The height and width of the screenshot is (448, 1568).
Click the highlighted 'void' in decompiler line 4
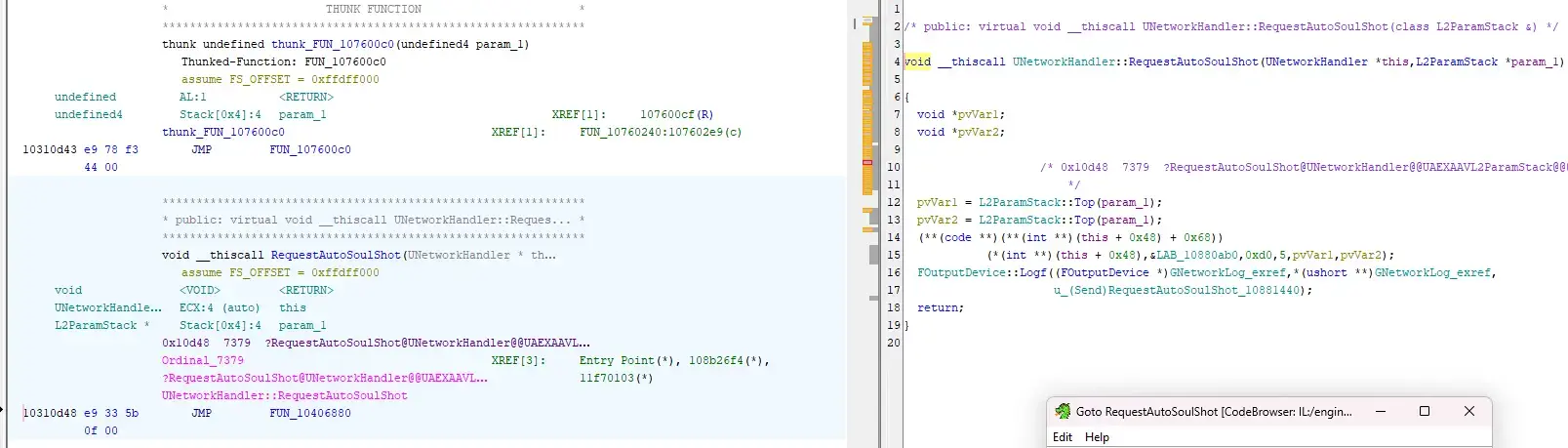pos(917,61)
